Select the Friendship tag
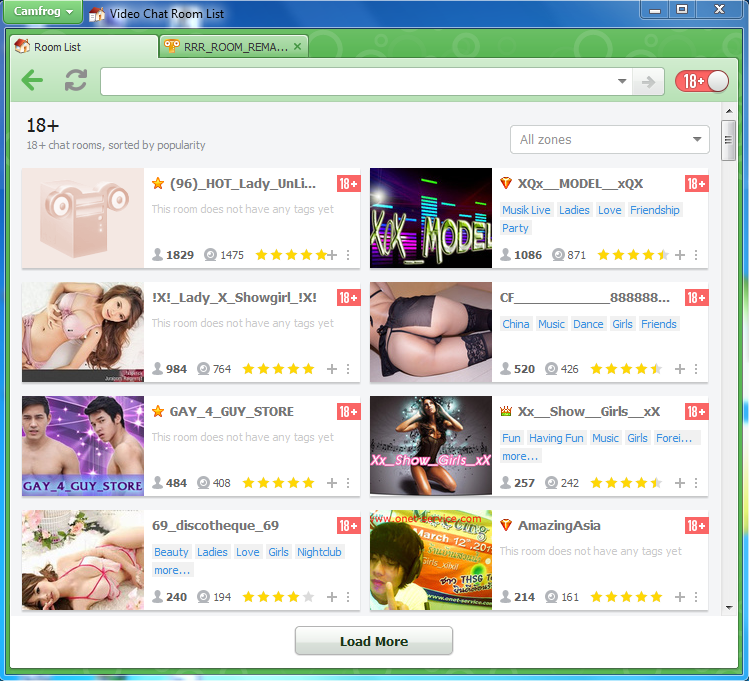This screenshot has width=749, height=681. pyautogui.click(x=654, y=210)
